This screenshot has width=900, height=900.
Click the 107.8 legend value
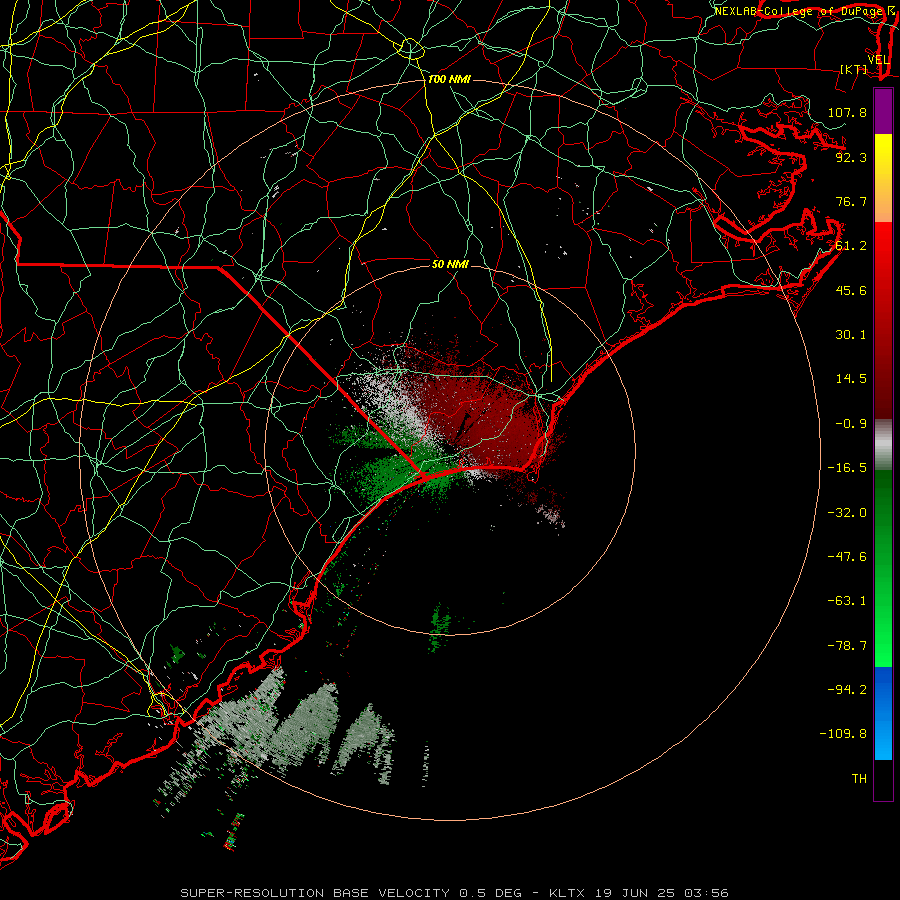point(847,112)
